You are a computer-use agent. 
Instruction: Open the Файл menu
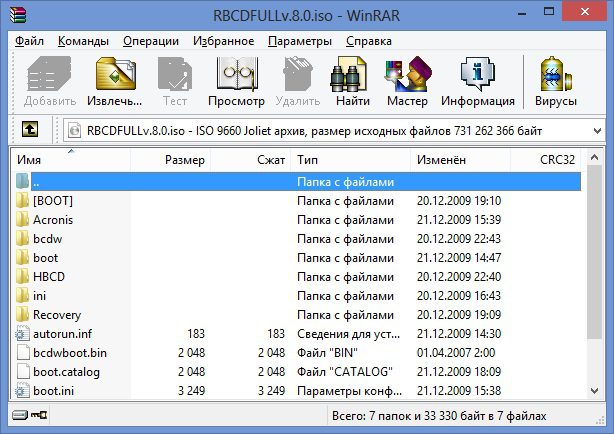pyautogui.click(x=29, y=41)
